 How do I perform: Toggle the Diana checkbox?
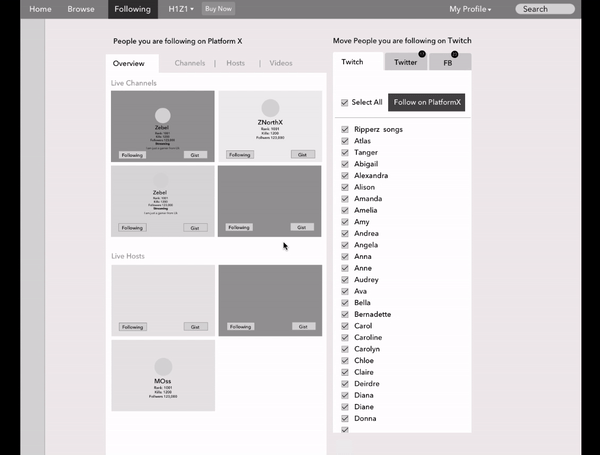pos(345,395)
